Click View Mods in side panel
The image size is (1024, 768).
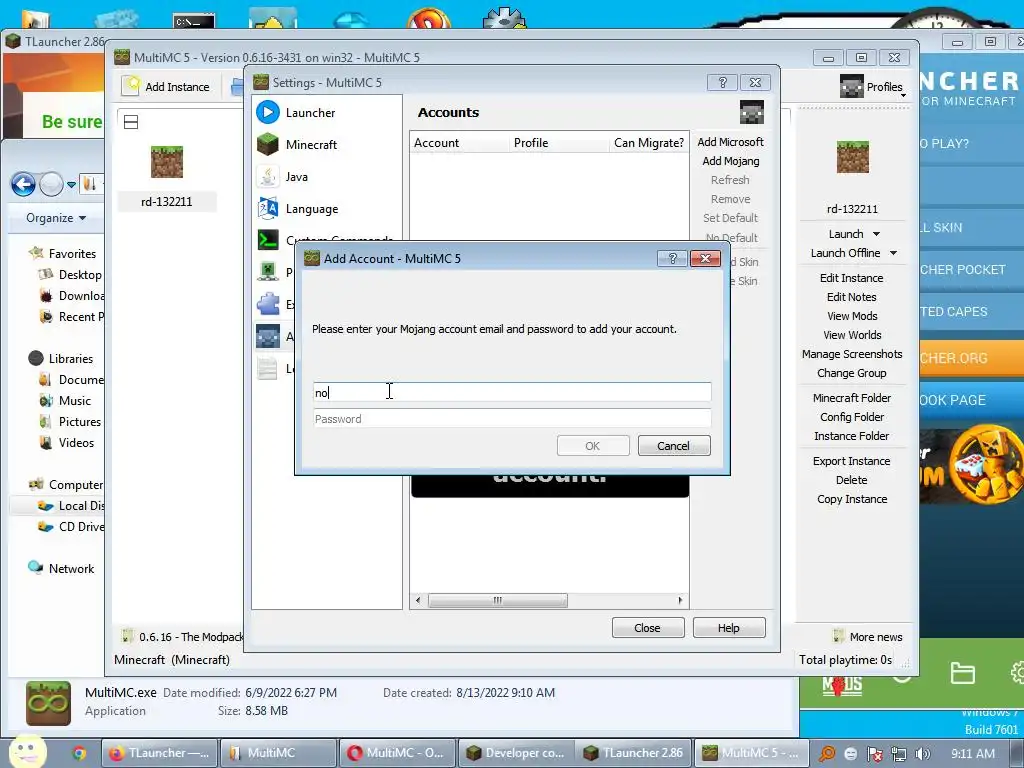coord(852,315)
